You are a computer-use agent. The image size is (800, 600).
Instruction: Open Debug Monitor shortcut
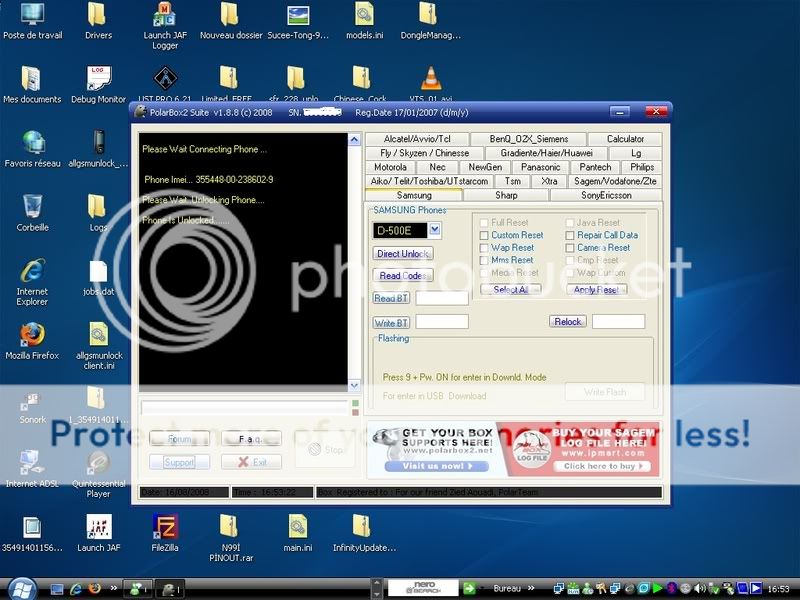98,85
